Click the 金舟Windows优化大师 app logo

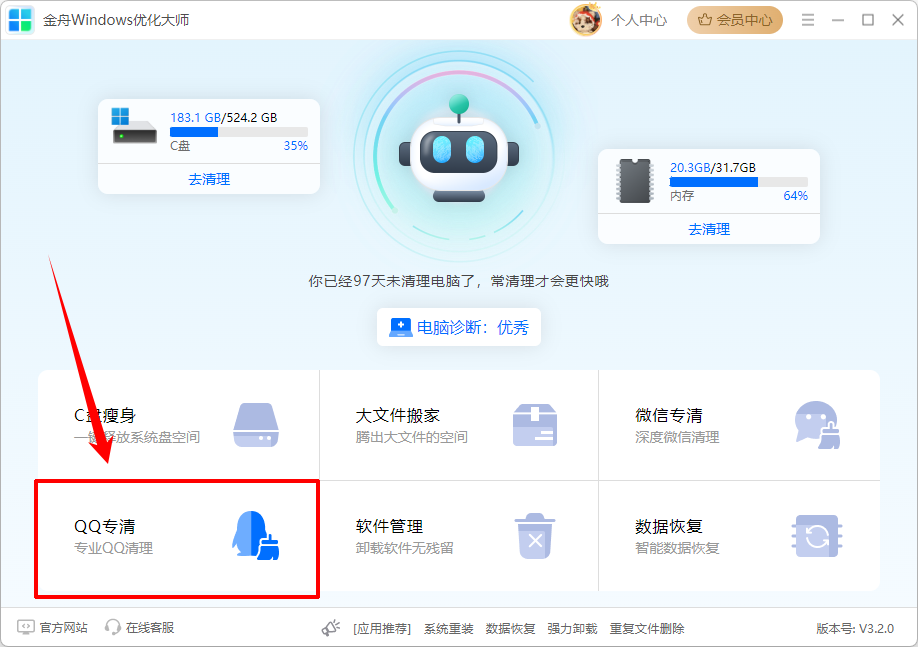tap(20, 20)
